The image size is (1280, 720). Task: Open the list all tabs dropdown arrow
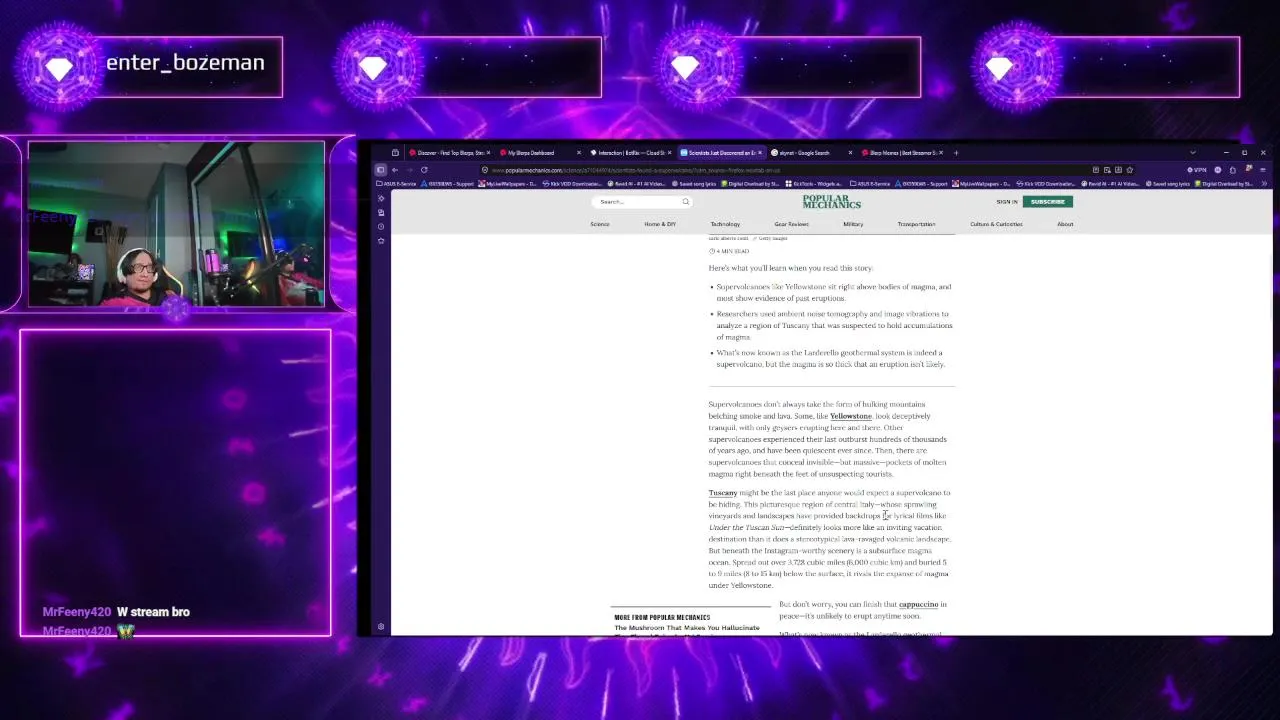[1192, 153]
